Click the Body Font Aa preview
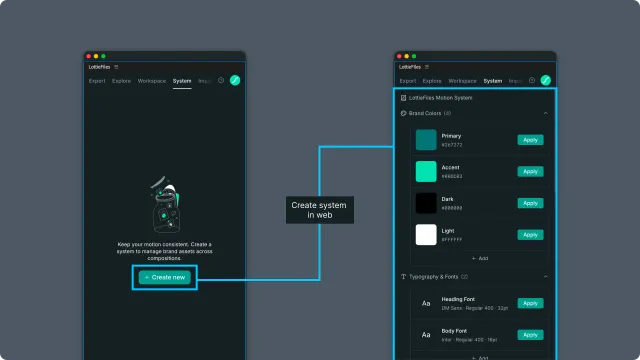This screenshot has height=360, width=640. pyautogui.click(x=426, y=335)
